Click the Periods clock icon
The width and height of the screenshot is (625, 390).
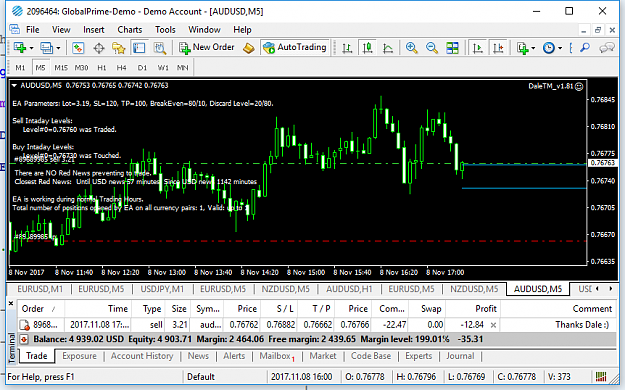point(549,48)
